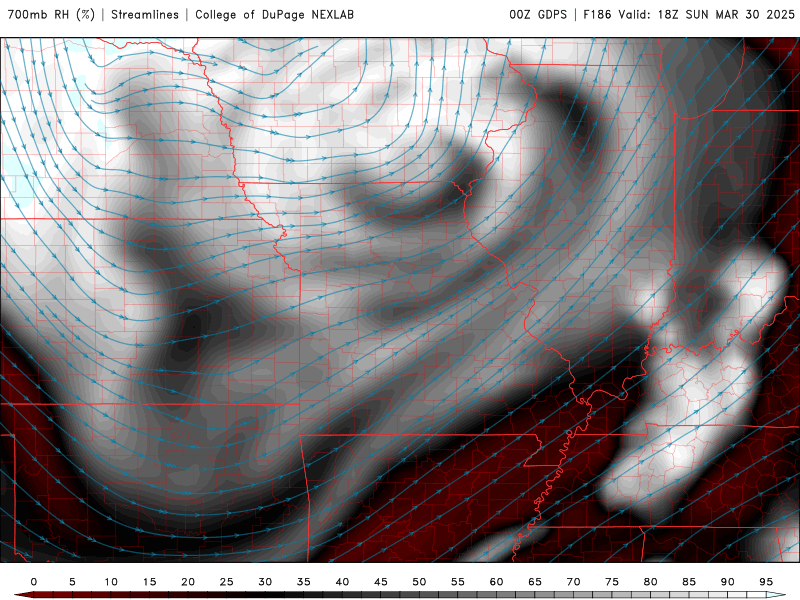The width and height of the screenshot is (800, 600).
Task: Click the "10" value on color scale
Action: tap(111, 582)
